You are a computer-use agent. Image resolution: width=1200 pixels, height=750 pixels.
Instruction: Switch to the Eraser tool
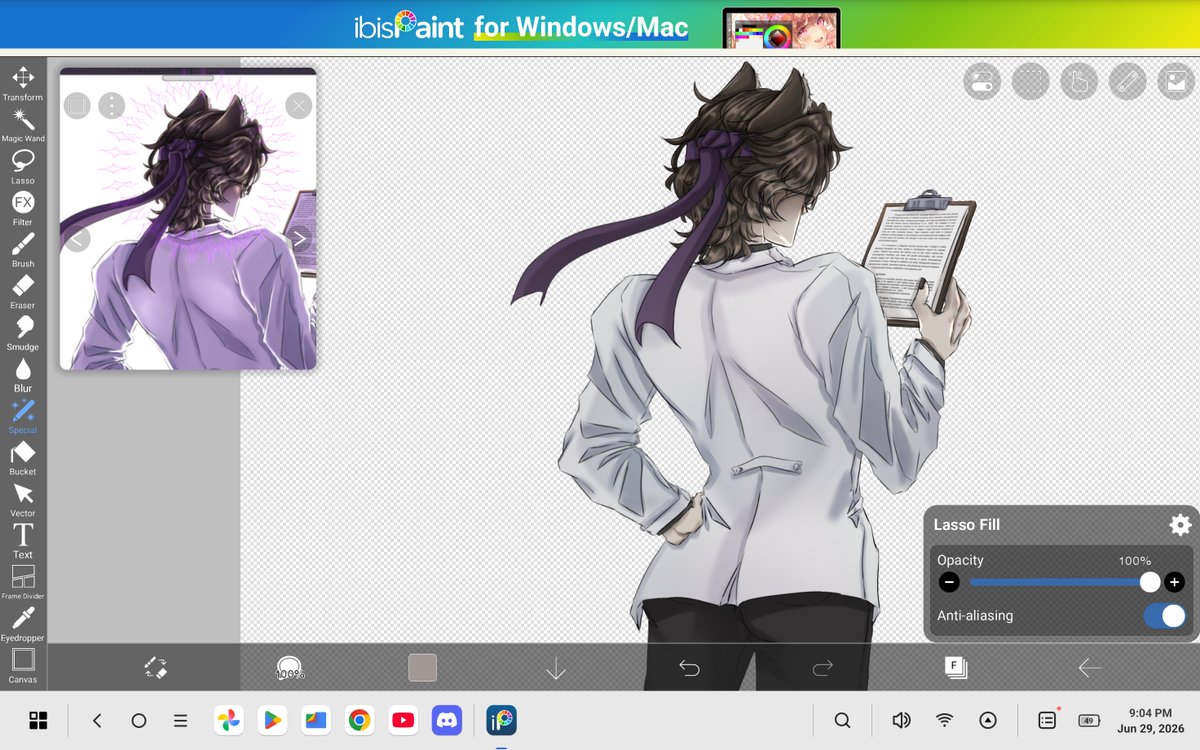click(x=23, y=292)
